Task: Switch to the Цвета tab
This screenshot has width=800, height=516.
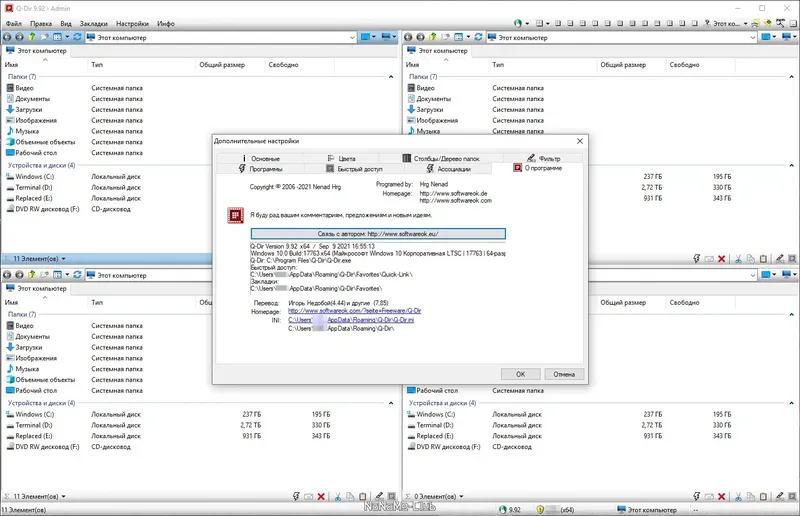Action: [x=341, y=158]
